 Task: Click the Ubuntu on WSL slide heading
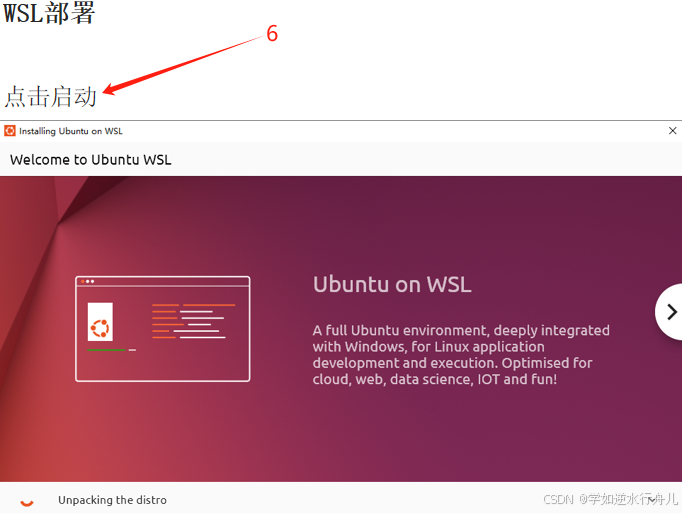(x=392, y=284)
